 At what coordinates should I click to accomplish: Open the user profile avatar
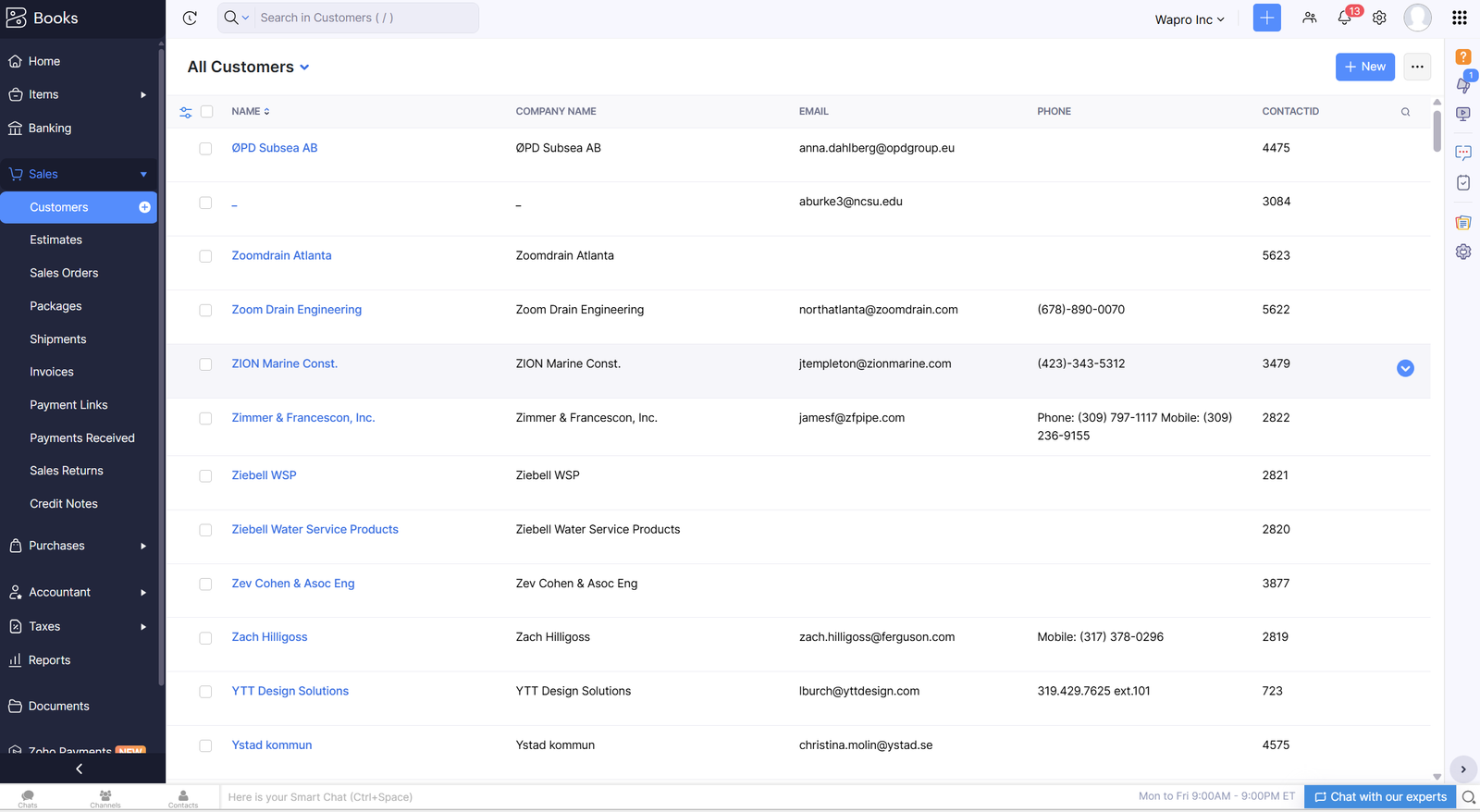pyautogui.click(x=1417, y=18)
